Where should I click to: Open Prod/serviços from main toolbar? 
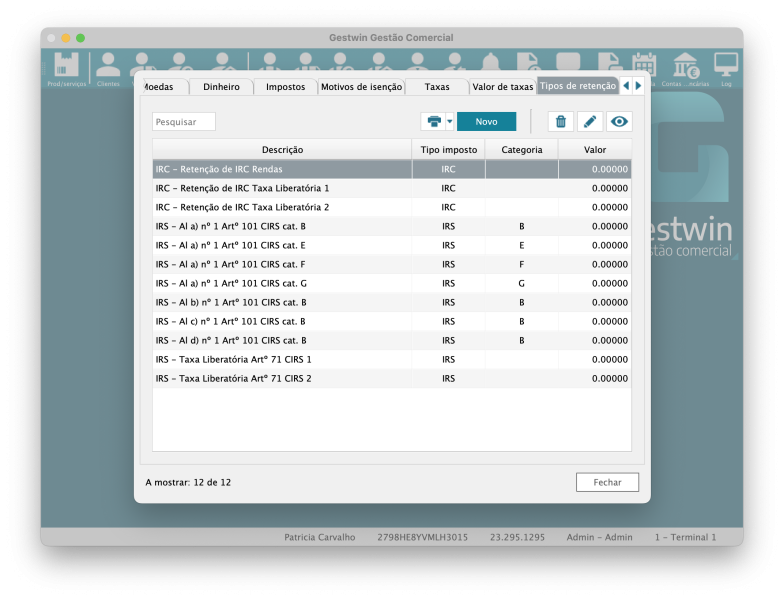tap(67, 68)
